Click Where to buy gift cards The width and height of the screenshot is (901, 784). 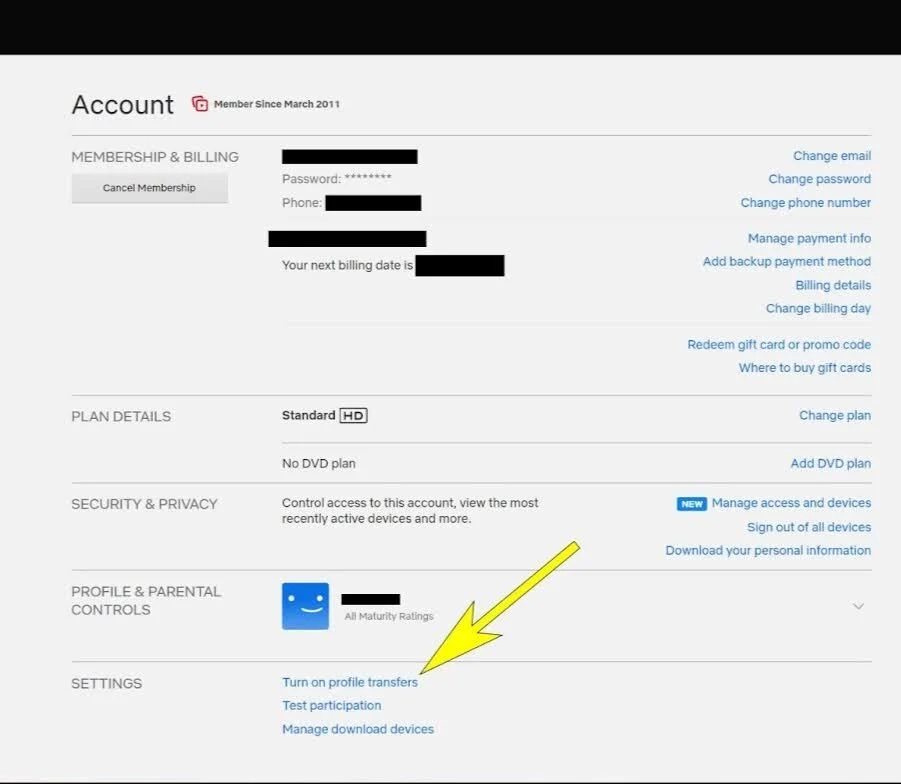(x=804, y=368)
